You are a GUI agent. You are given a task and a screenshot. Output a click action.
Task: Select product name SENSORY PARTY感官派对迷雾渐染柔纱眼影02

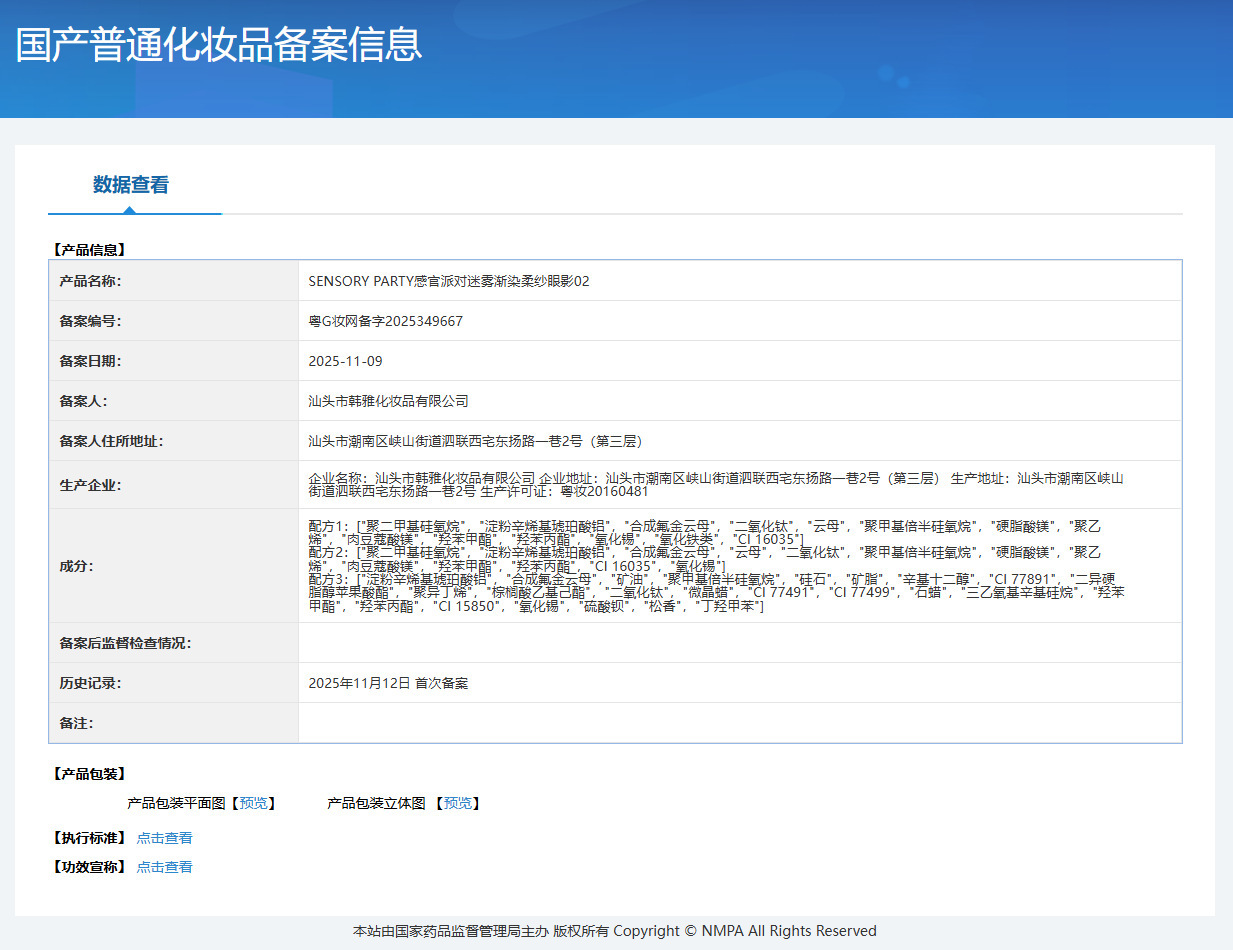click(449, 281)
